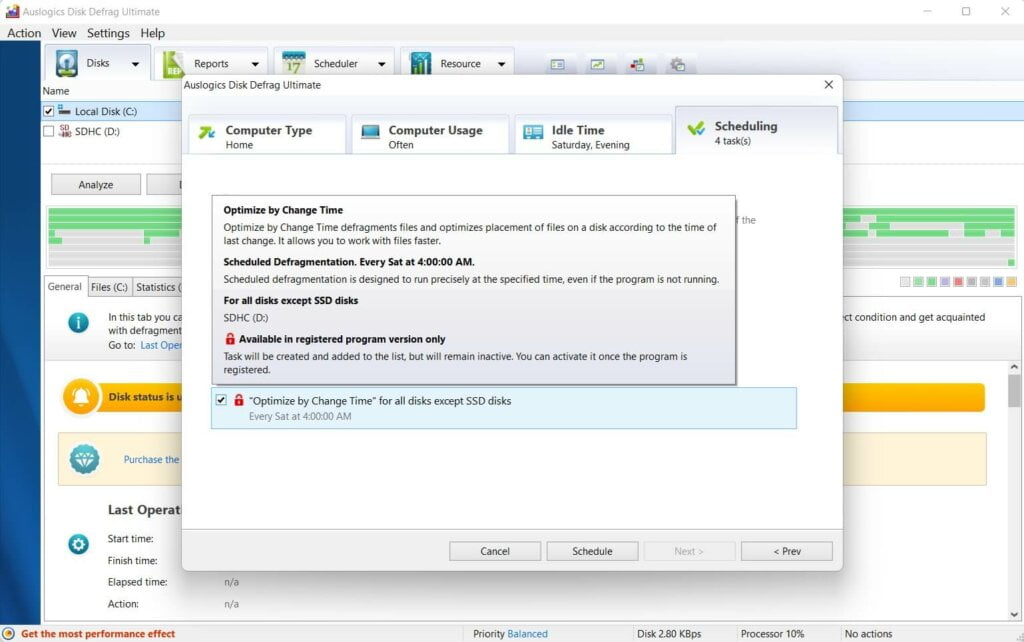This screenshot has width=1024, height=642.
Task: Click the first small toolbar icon after Resource
Action: tap(557, 63)
